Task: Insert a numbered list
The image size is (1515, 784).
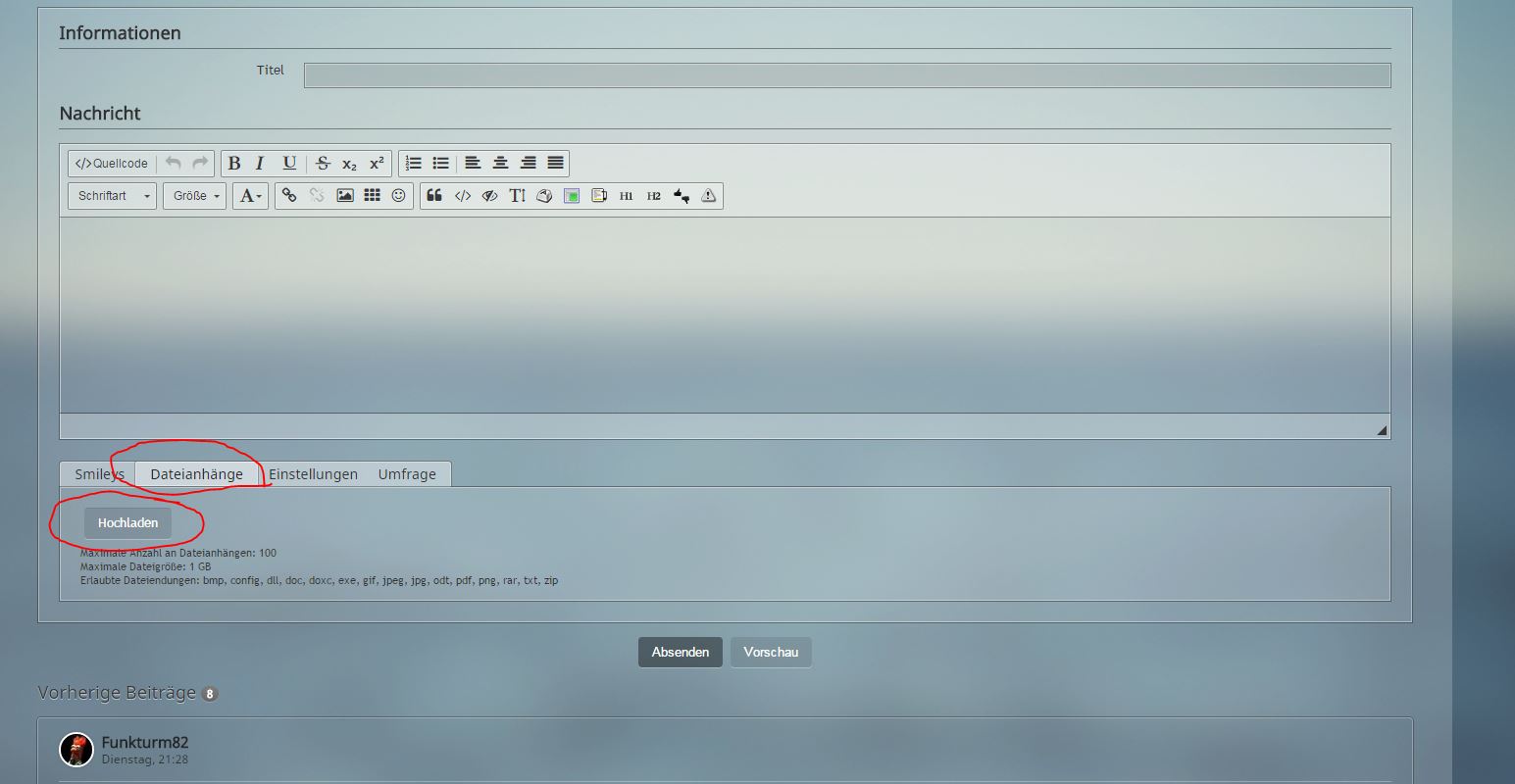Action: [x=414, y=164]
